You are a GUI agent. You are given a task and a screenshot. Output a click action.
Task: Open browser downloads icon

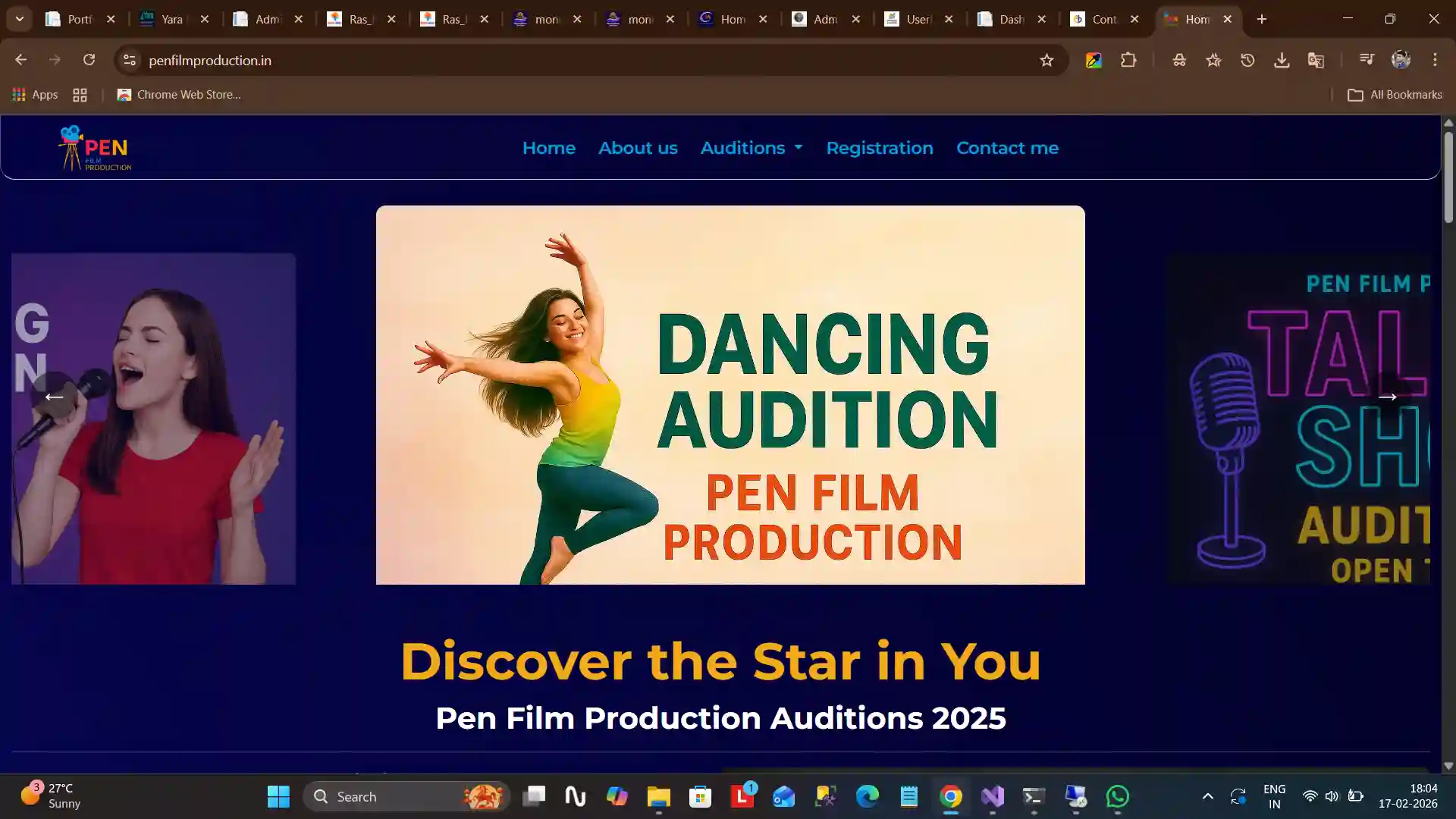tap(1282, 60)
